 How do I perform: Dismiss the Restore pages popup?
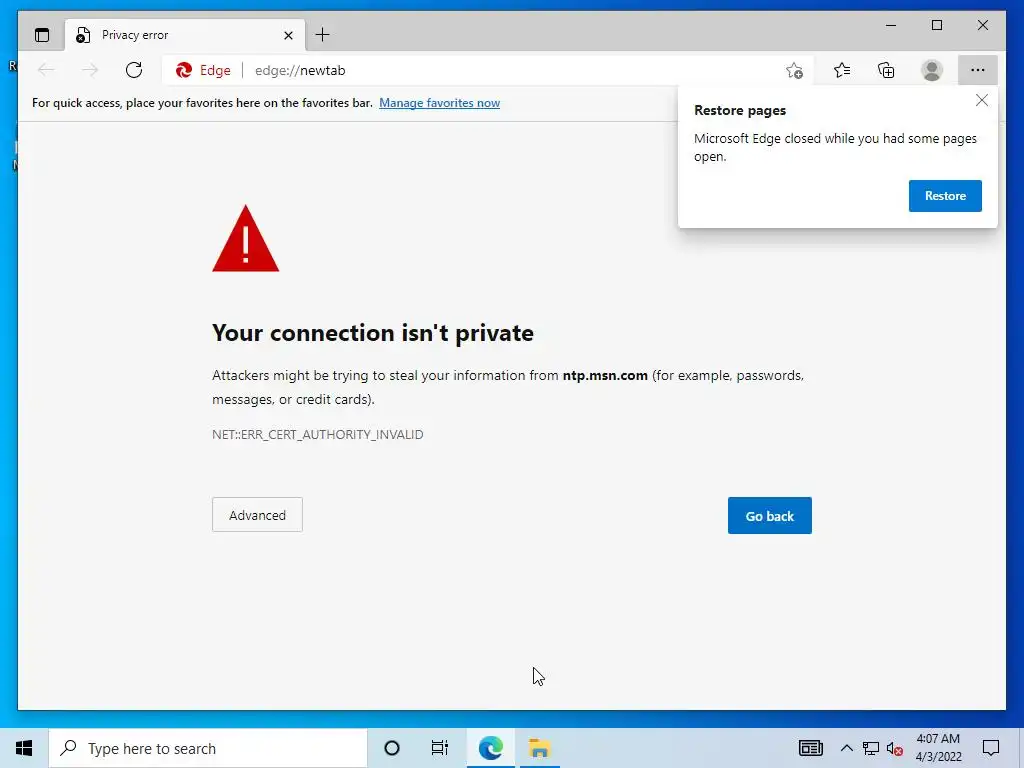(x=982, y=100)
